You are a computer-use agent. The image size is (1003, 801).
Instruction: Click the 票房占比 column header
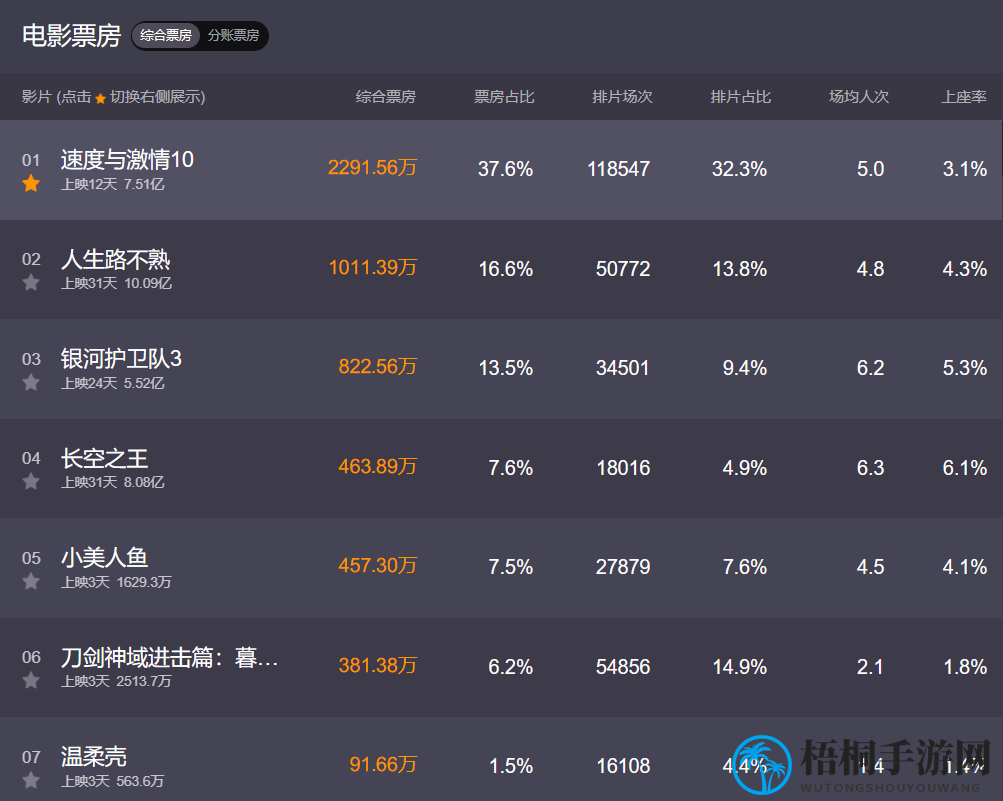504,97
